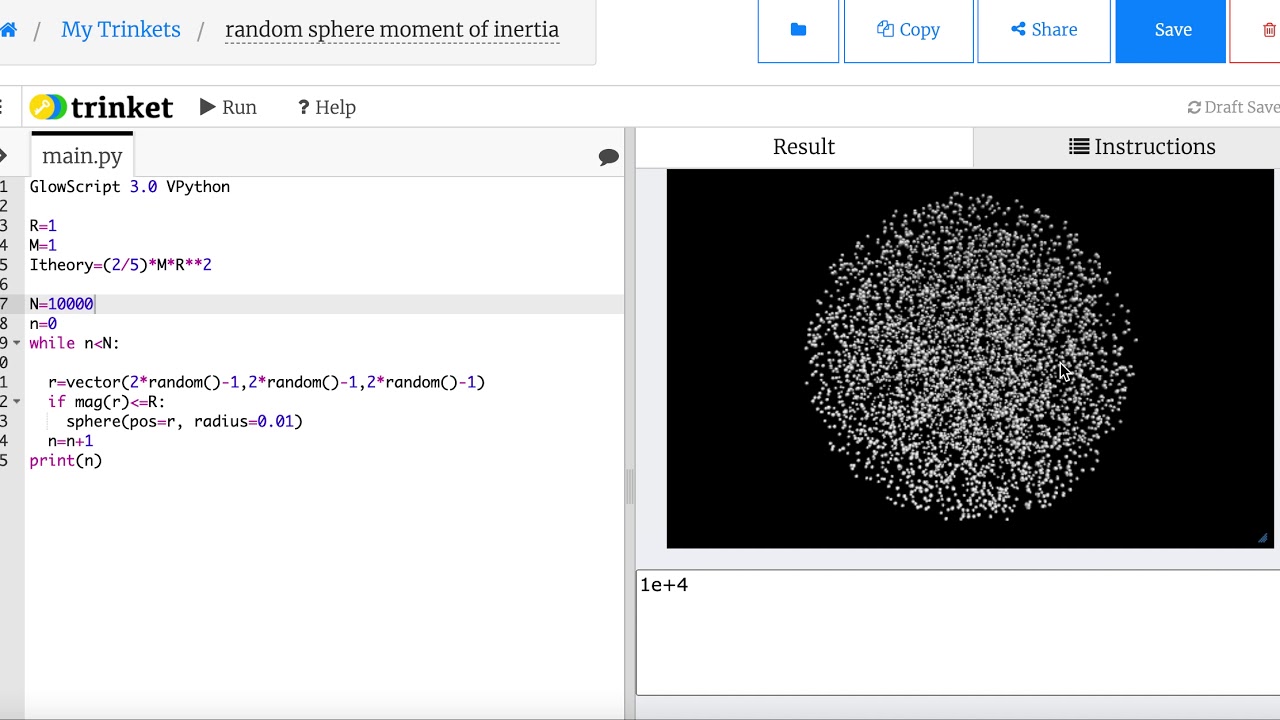1280x720 pixels.
Task: Click the 'Itheory=(2/5)*M*R**2' code line
Action: click(120, 265)
